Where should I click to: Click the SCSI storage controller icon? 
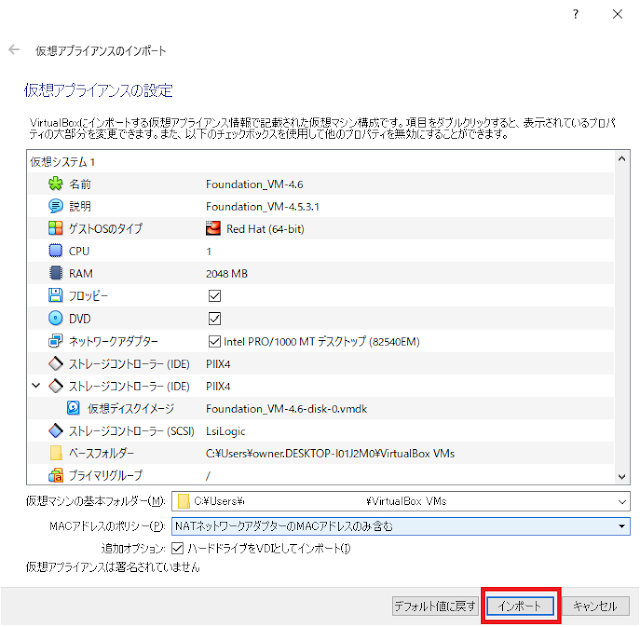pyautogui.click(x=56, y=431)
